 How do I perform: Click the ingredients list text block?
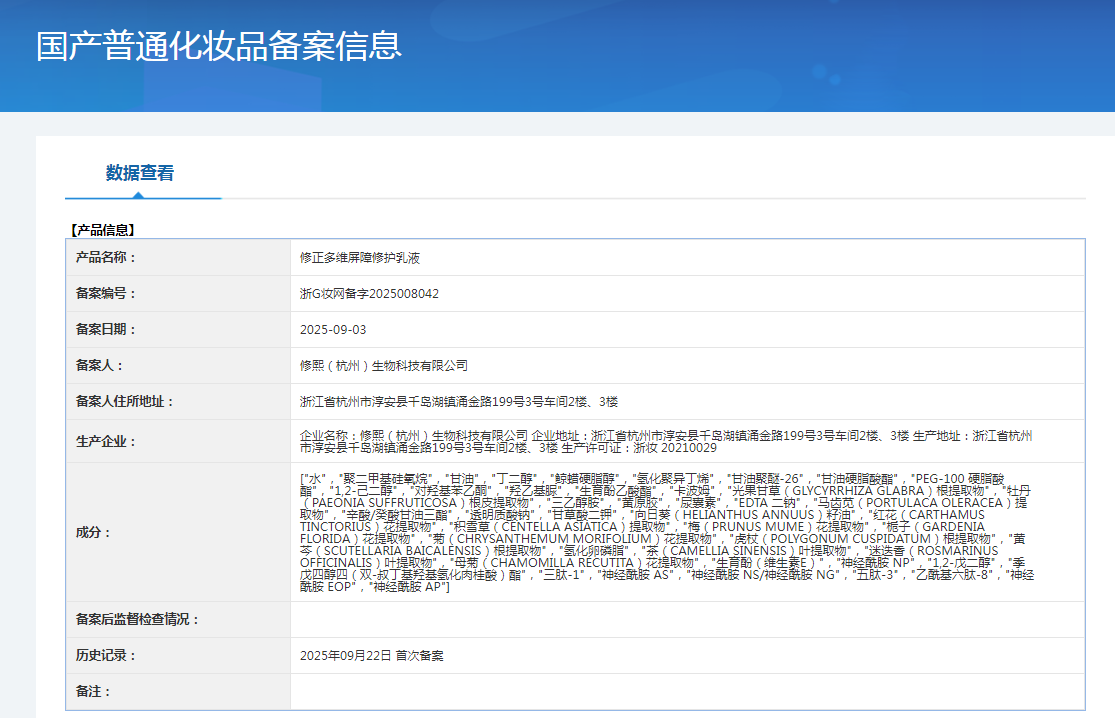tap(665, 532)
